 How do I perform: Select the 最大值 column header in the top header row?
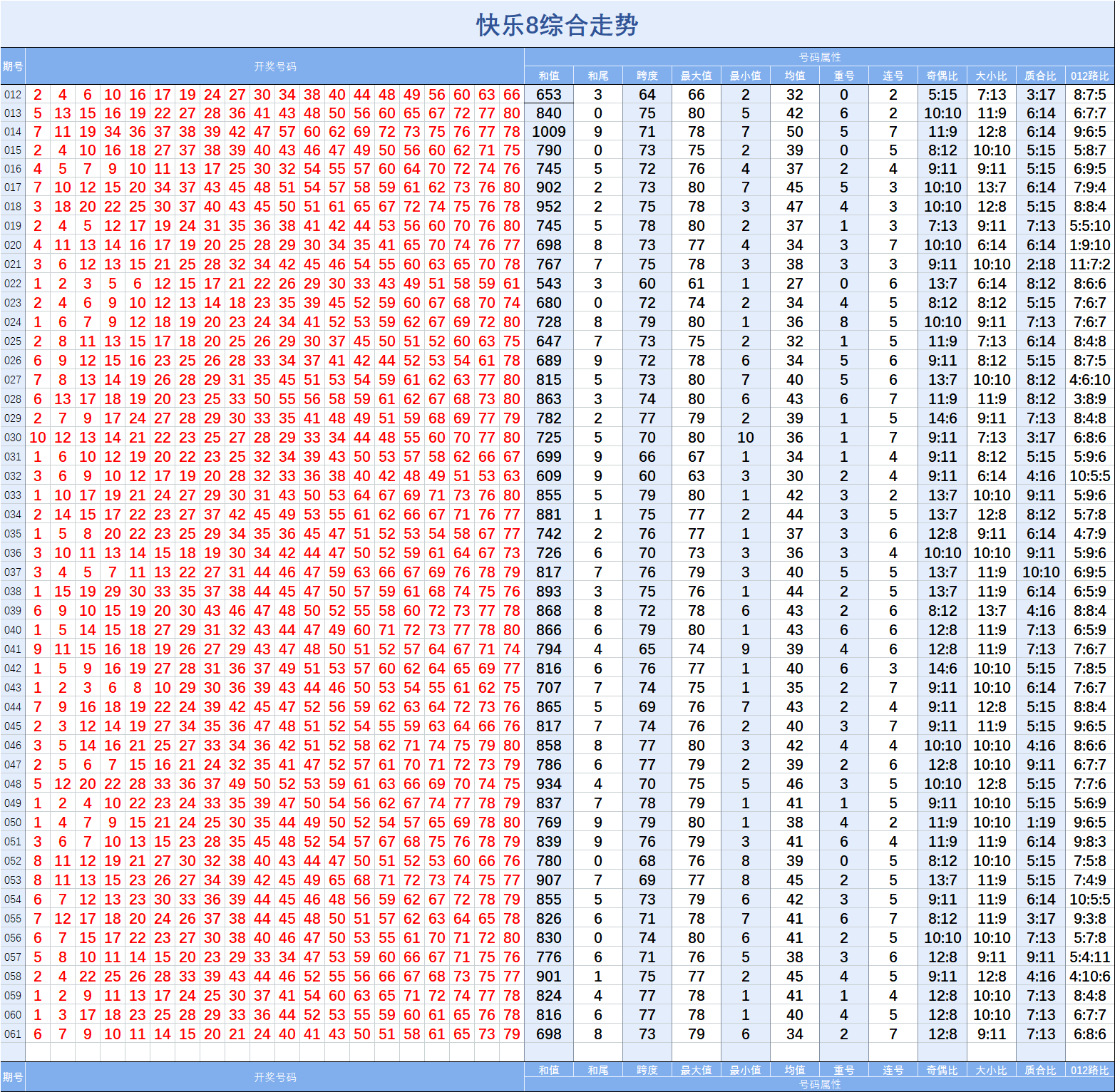(x=697, y=76)
